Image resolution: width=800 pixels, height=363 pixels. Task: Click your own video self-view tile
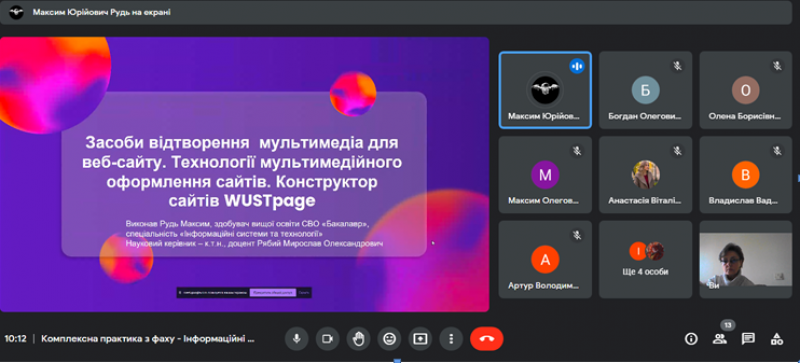(x=745, y=259)
